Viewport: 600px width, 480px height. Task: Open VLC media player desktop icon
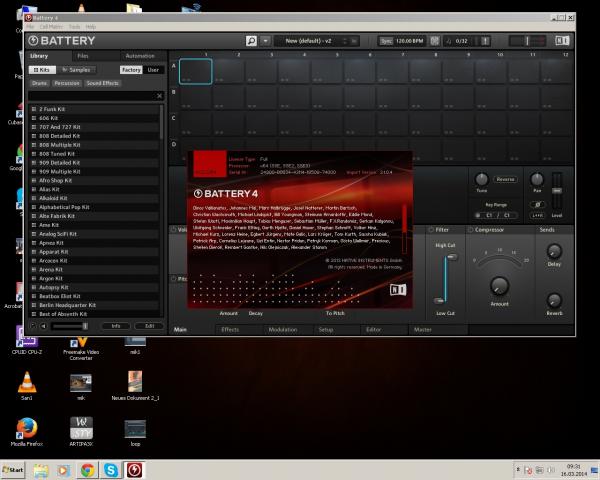pyautogui.click(x=27, y=380)
